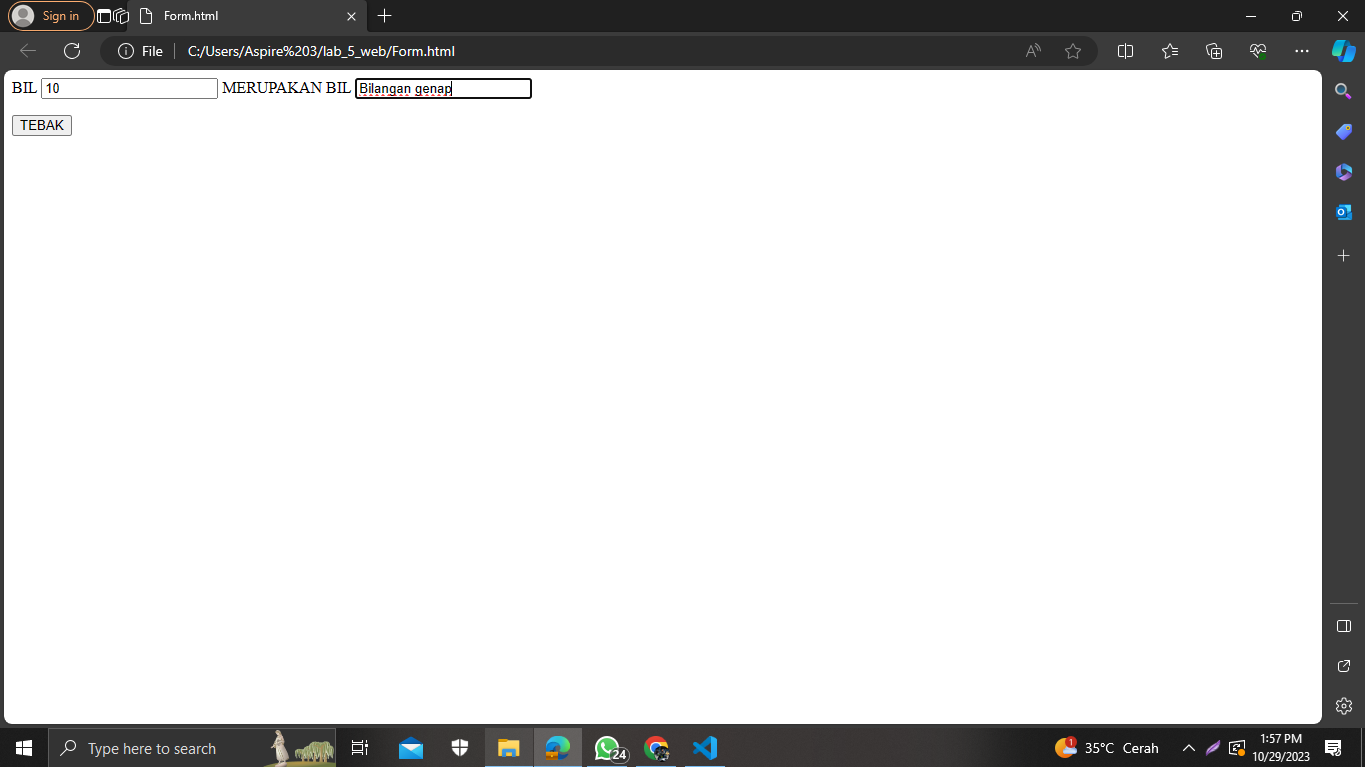Open split screen view
The width and height of the screenshot is (1365, 767).
1125,50
